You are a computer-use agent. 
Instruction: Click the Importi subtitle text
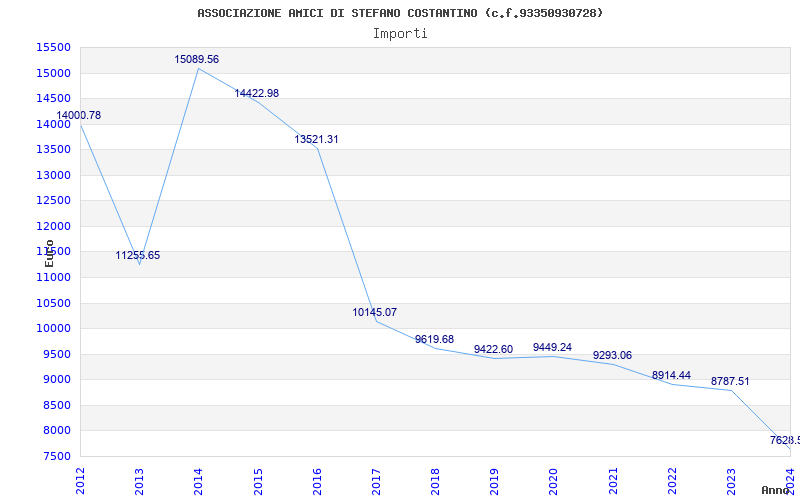click(x=400, y=34)
